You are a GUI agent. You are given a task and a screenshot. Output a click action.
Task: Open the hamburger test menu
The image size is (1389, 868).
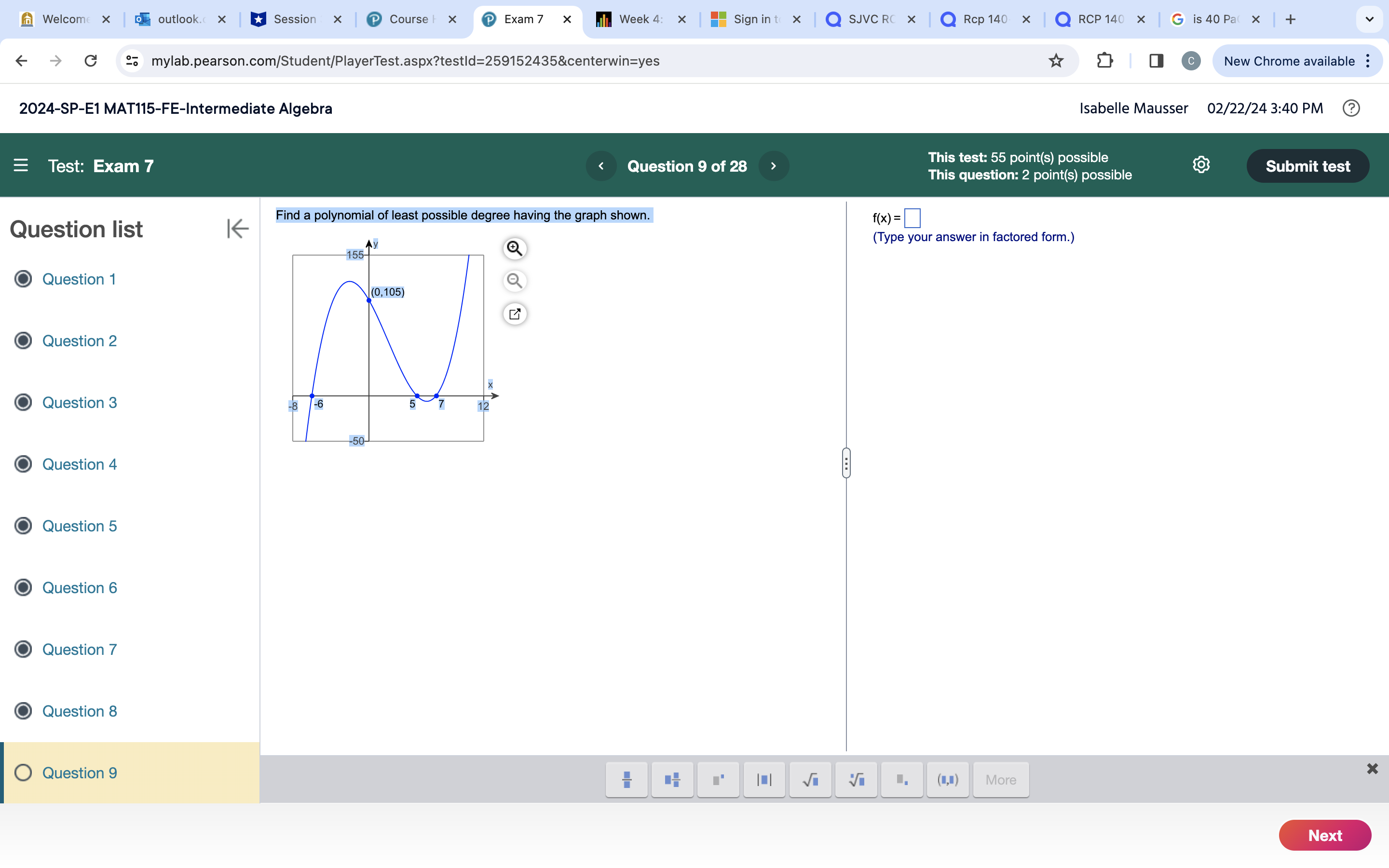point(21,166)
